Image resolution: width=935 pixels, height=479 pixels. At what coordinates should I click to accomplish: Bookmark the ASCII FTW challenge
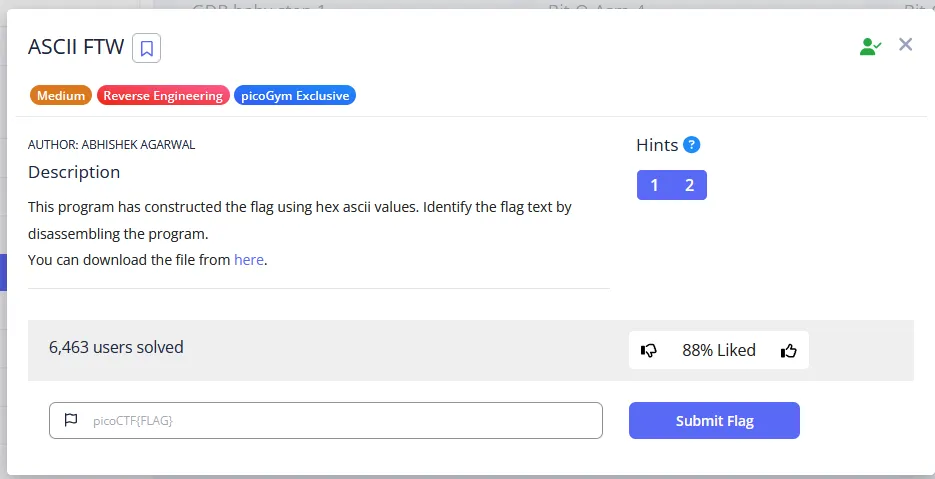(147, 48)
